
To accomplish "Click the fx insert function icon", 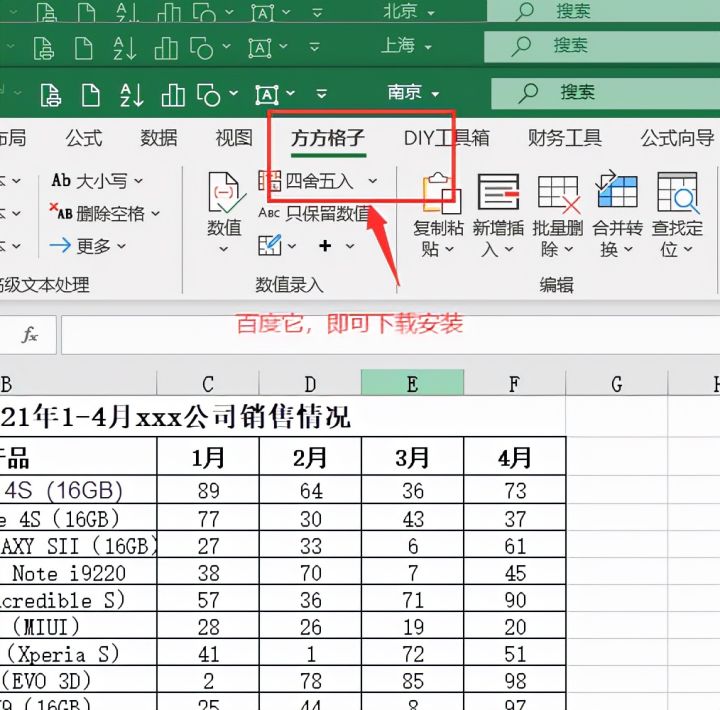I will (30, 335).
